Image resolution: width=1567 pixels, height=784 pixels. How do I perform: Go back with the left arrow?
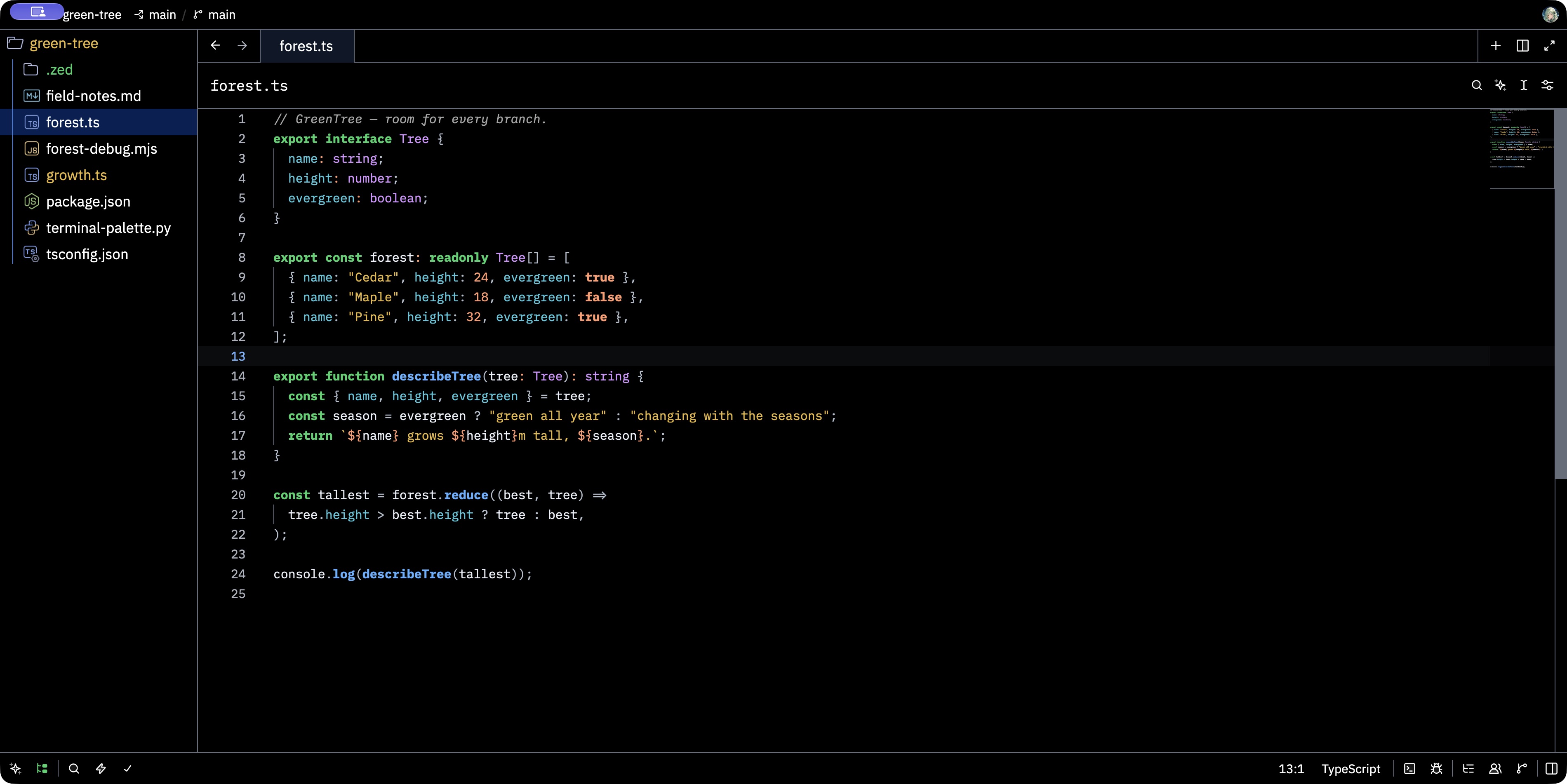click(215, 46)
